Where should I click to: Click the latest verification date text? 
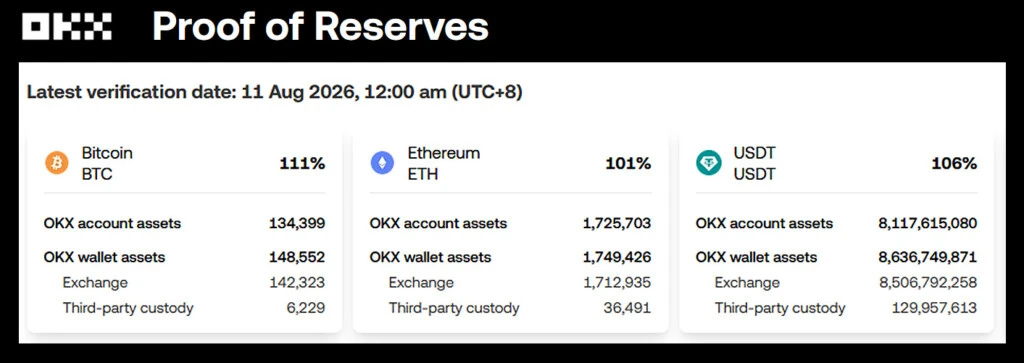pyautogui.click(x=274, y=93)
